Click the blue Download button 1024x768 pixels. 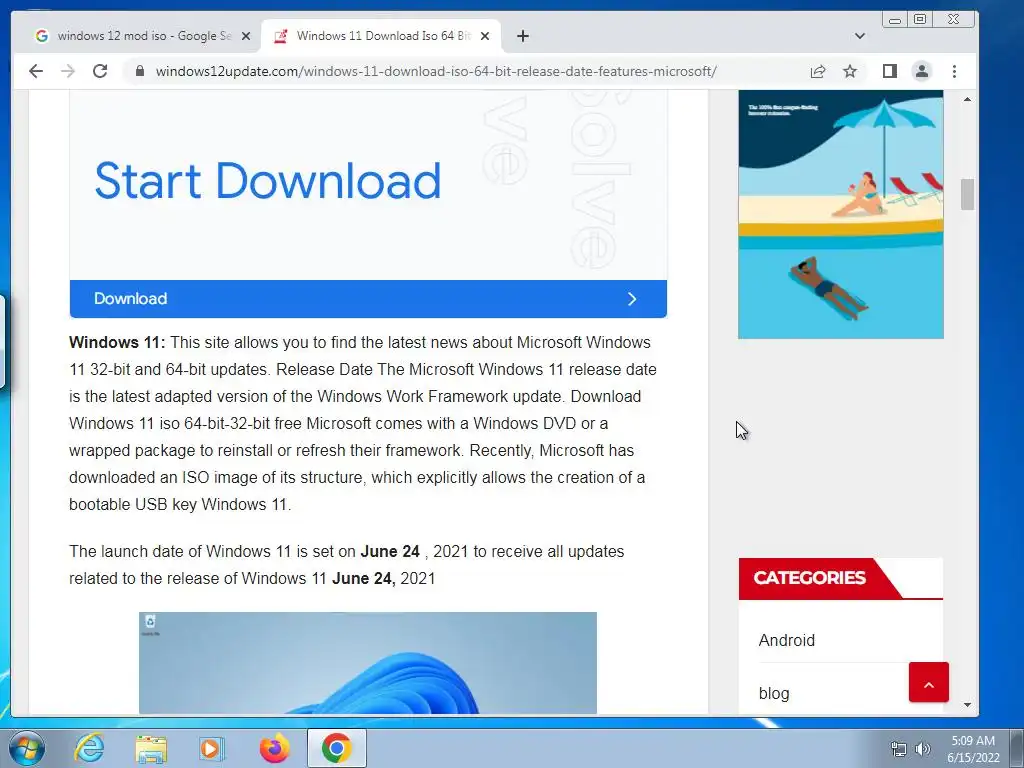[368, 298]
